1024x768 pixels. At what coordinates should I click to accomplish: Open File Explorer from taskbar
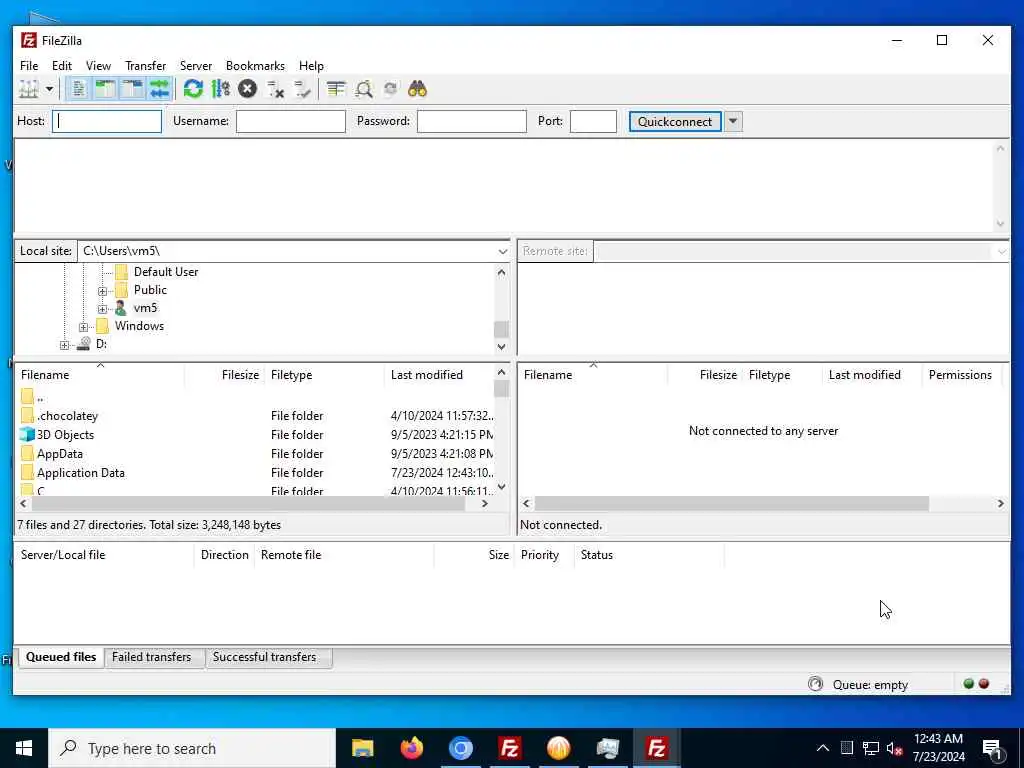click(362, 748)
